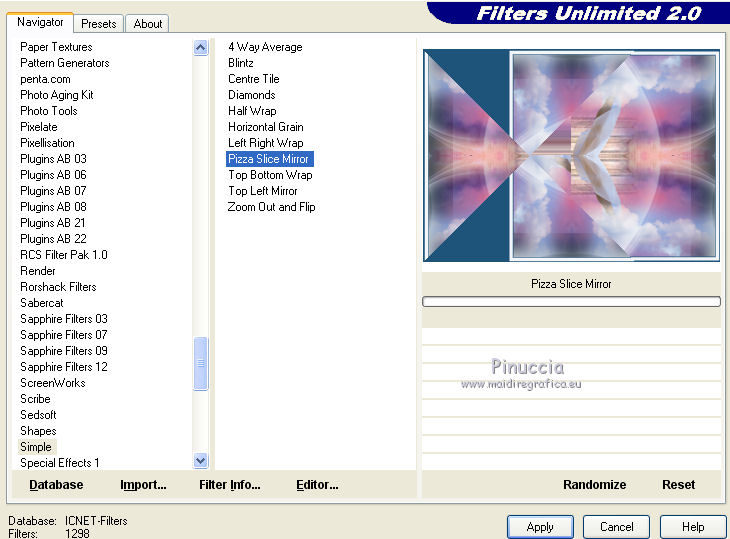Choose RCS Filter Pak 1.0
Image resolution: width=730 pixels, height=539 pixels.
click(x=64, y=255)
